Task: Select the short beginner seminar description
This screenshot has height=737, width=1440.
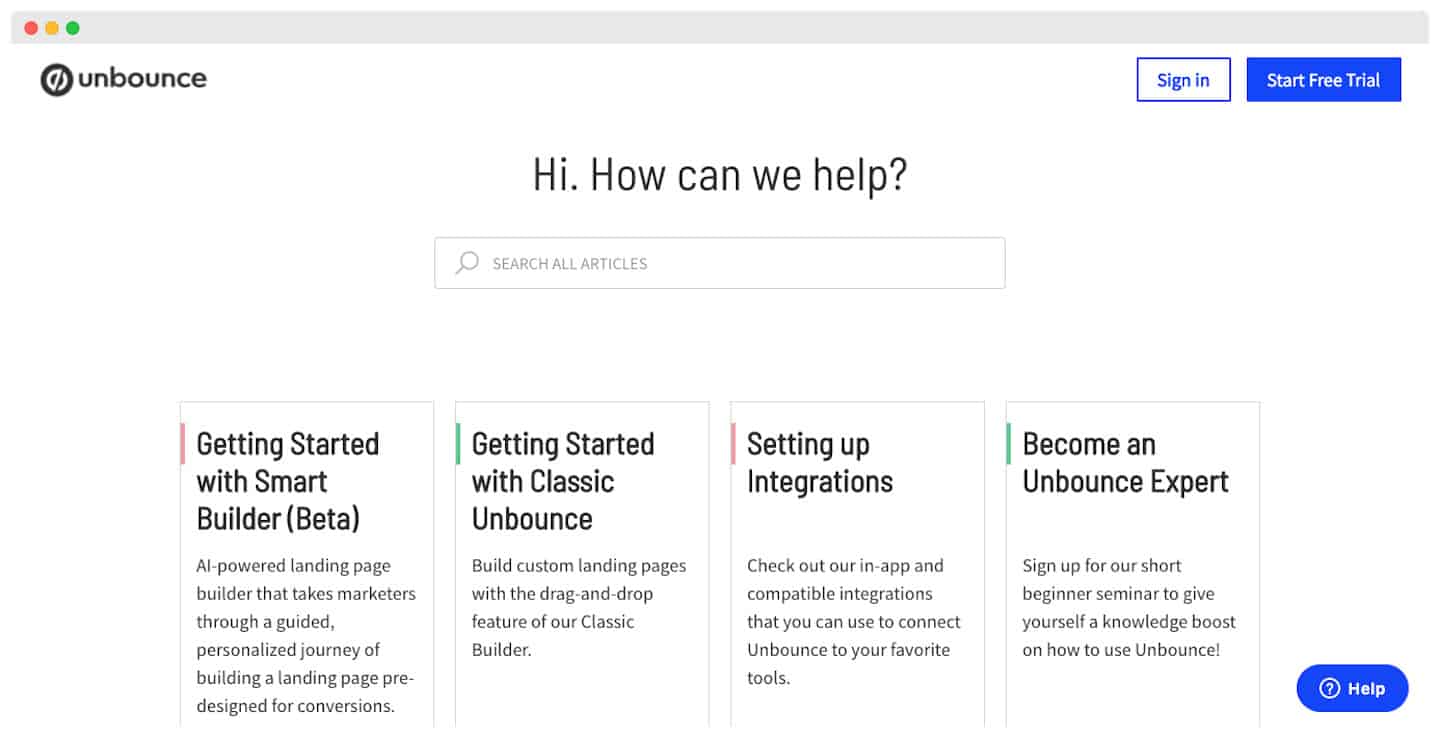Action: (1129, 607)
